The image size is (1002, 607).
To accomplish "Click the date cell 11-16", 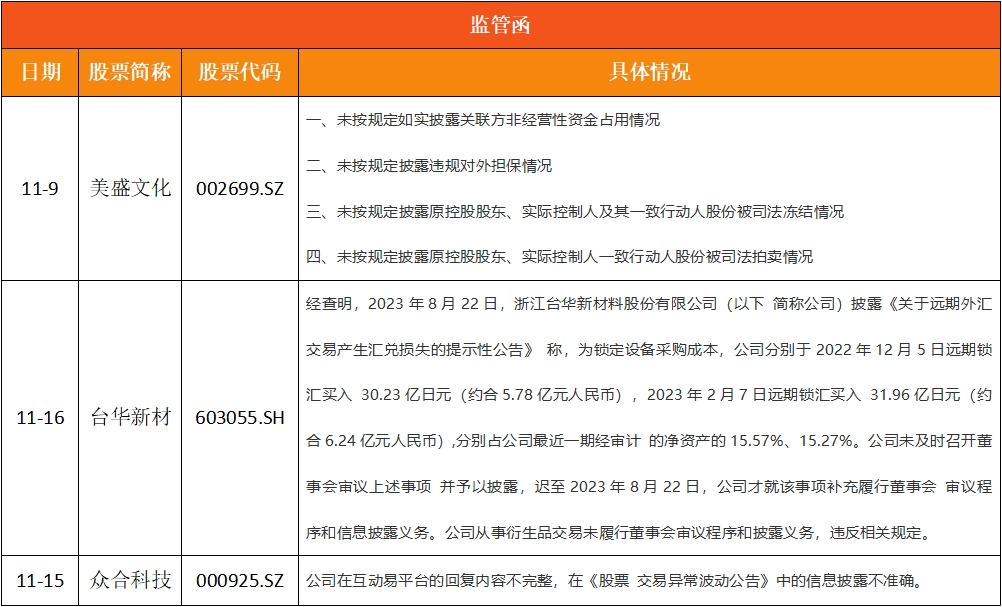I will pyautogui.click(x=40, y=418).
